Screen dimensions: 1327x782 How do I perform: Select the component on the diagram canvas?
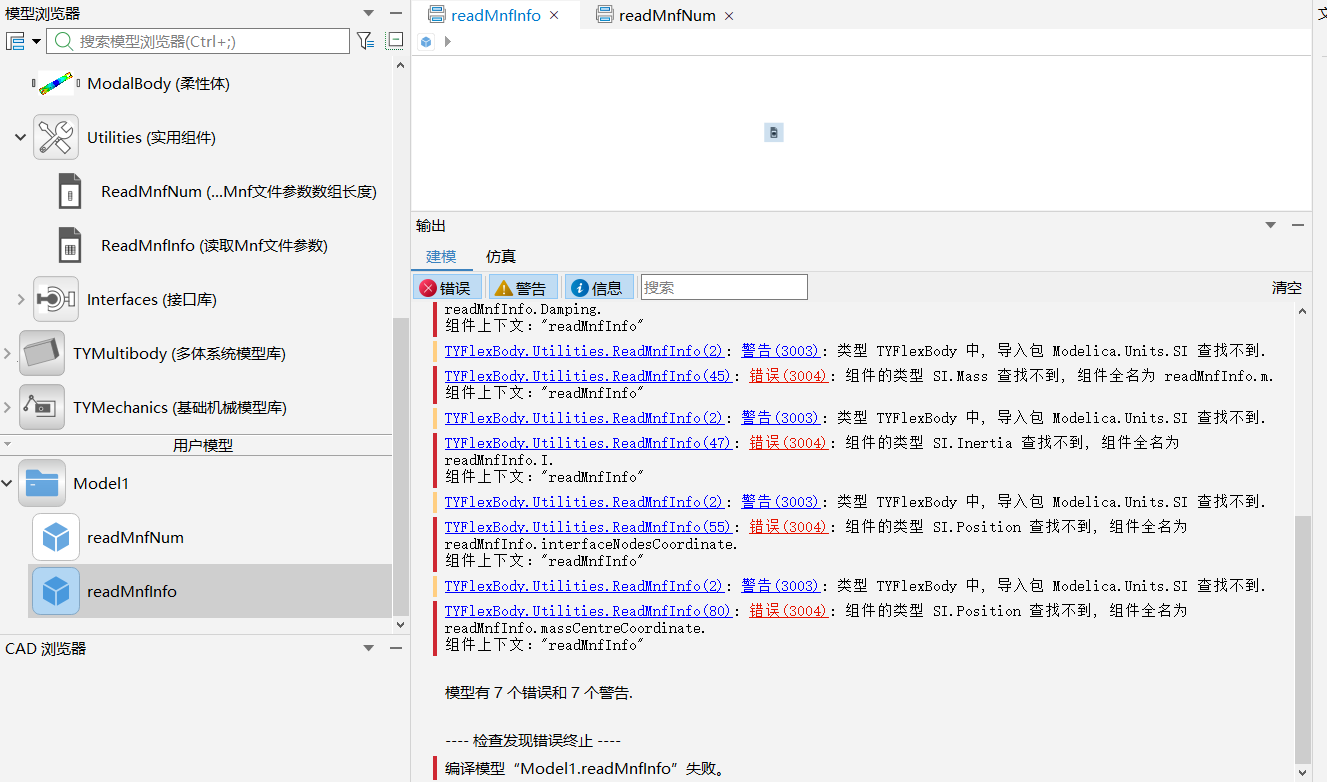coord(774,132)
